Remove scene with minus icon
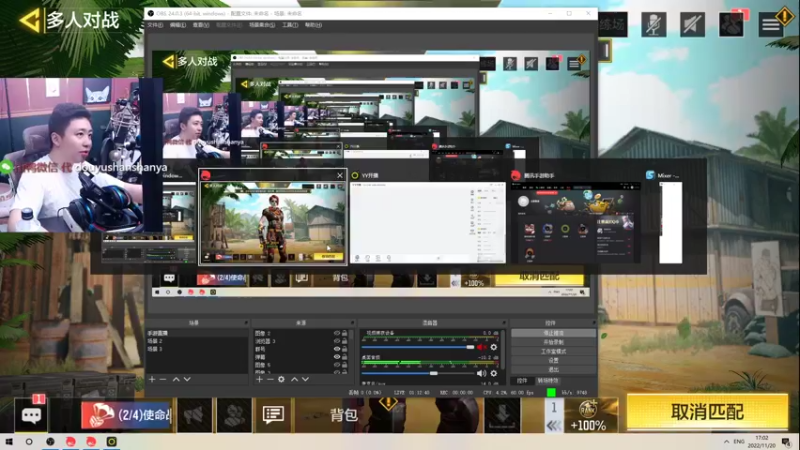 [x=163, y=380]
